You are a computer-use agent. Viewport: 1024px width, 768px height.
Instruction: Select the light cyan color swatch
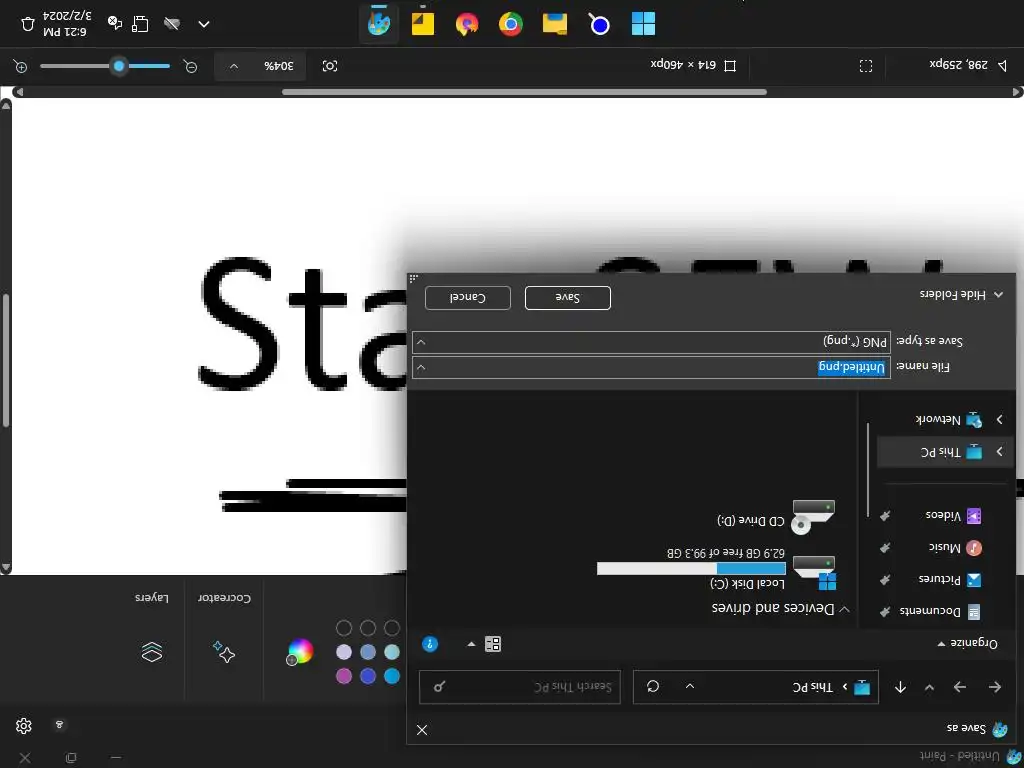392,652
